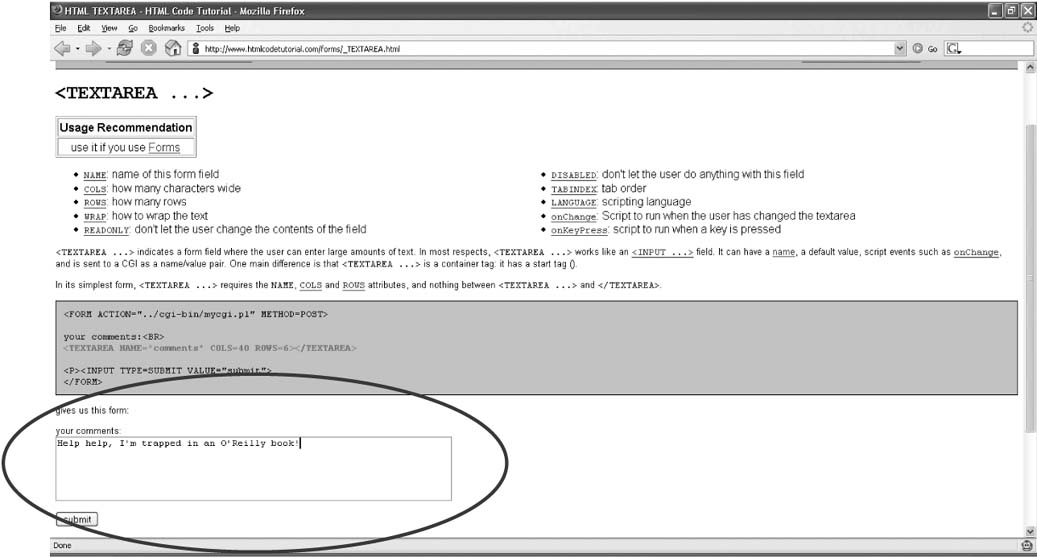Click the site identity icon in the address bar
This screenshot has height=557, width=1037.
pyautogui.click(x=196, y=48)
